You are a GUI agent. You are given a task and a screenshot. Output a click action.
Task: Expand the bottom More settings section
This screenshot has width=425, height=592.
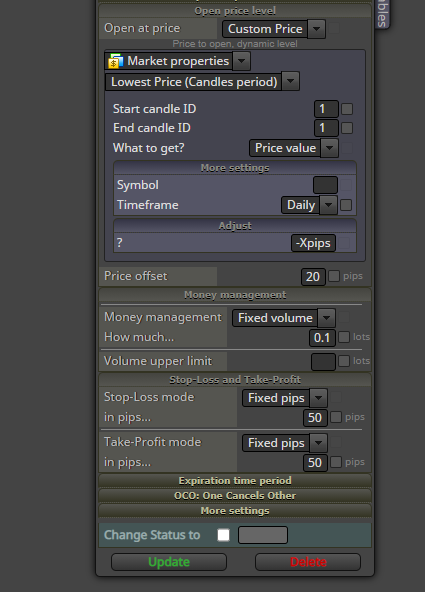click(x=235, y=511)
